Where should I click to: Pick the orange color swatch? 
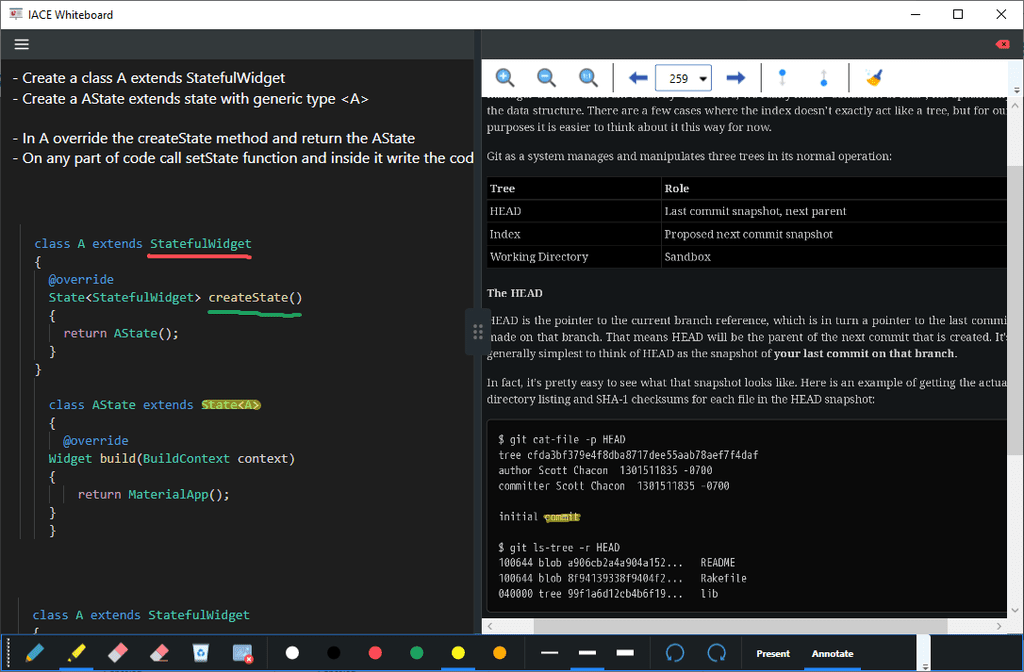click(x=500, y=653)
